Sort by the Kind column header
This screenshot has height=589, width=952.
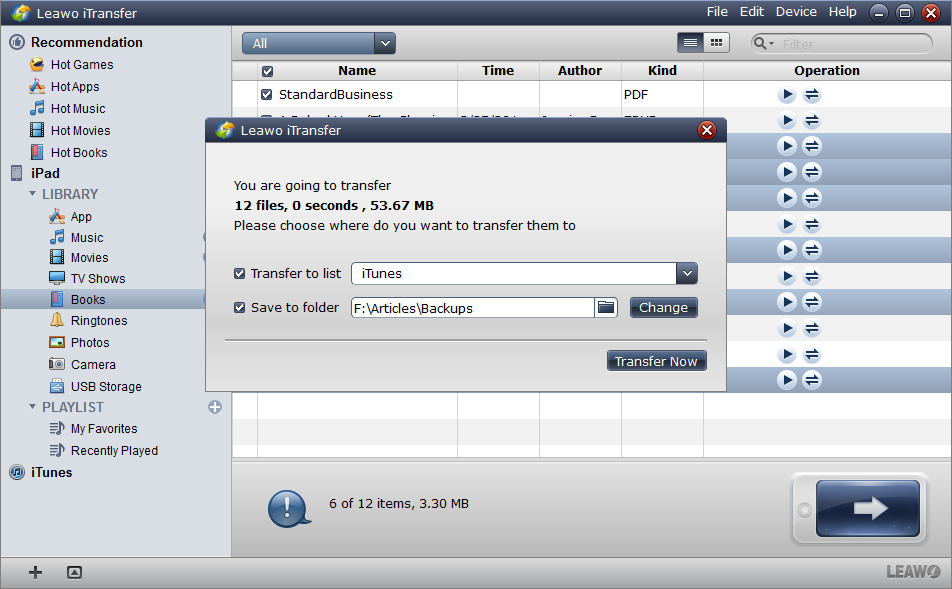tap(662, 71)
